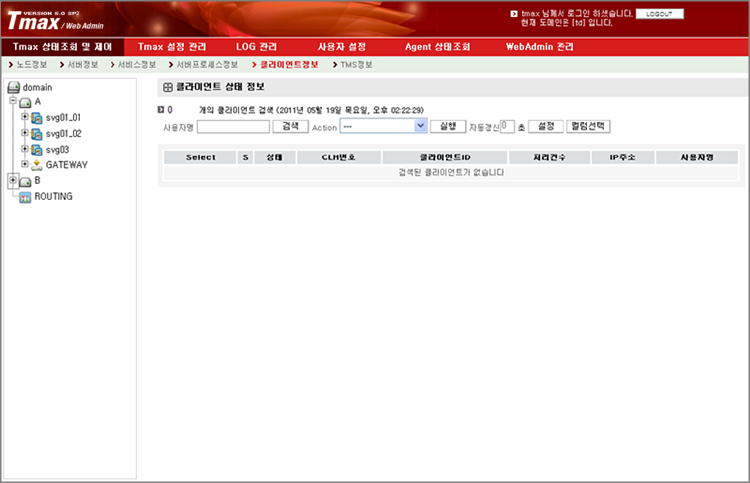This screenshot has width=750, height=483.
Task: Focus the 사용자명 input field
Action: (x=233, y=127)
